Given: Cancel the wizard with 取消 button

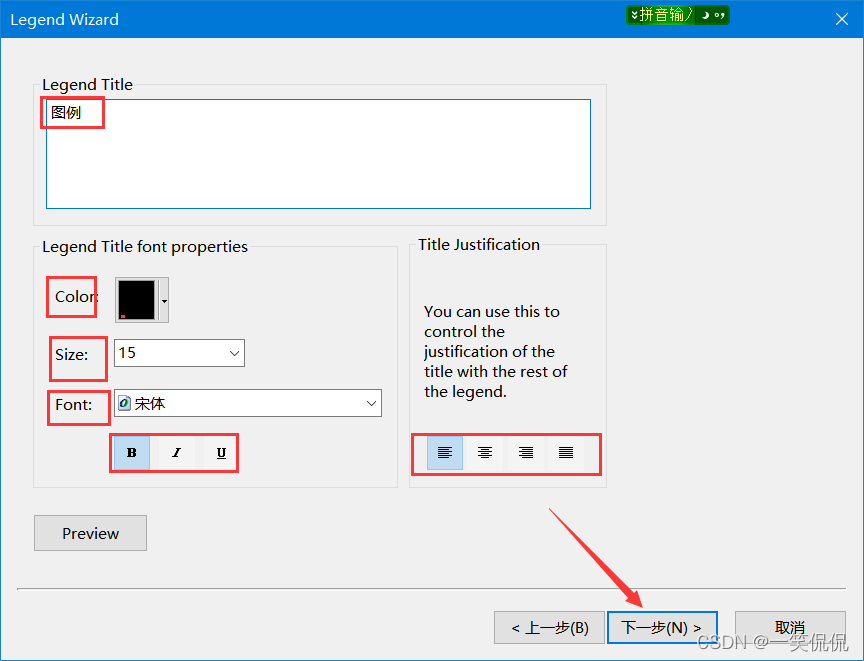Looking at the screenshot, I should click(x=790, y=627).
